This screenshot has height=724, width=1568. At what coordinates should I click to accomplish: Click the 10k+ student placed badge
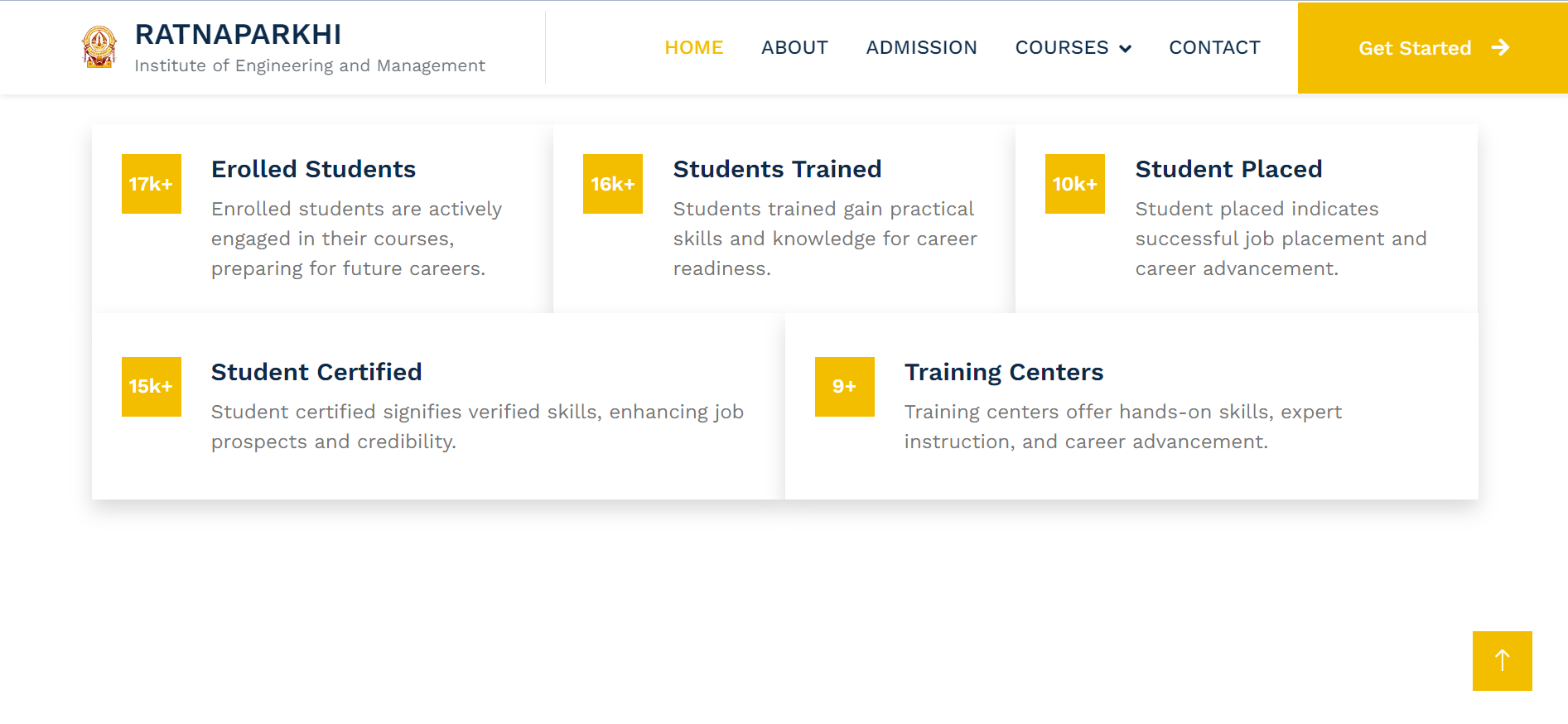(1074, 184)
